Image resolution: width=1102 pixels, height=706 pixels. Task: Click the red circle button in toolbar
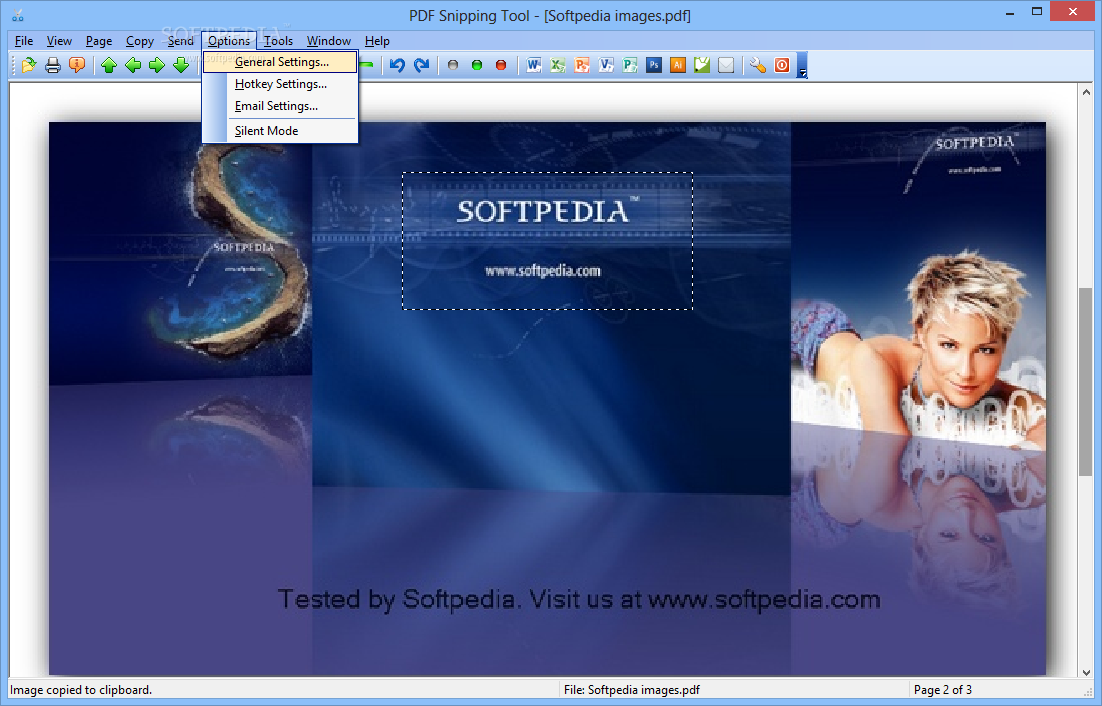(500, 65)
